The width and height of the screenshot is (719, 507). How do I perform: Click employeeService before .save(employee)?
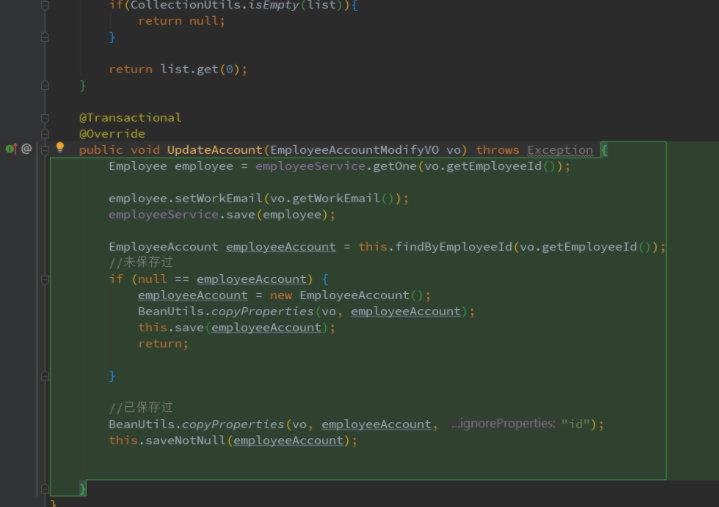pos(164,215)
